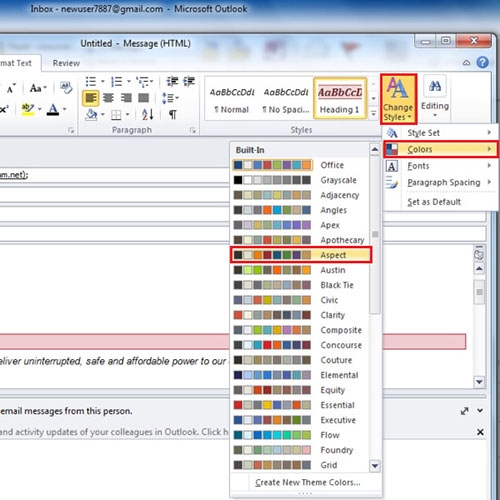This screenshot has width=500, height=500.
Task: Open the Fonts submenu
Action: [440, 166]
